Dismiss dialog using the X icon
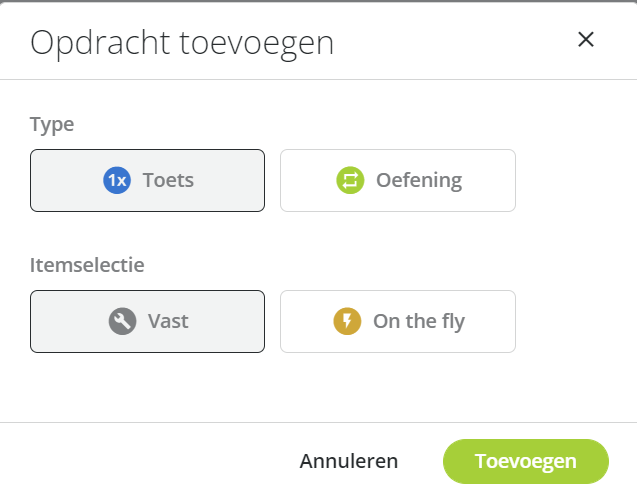Viewport: 637px width, 495px height. (x=586, y=39)
